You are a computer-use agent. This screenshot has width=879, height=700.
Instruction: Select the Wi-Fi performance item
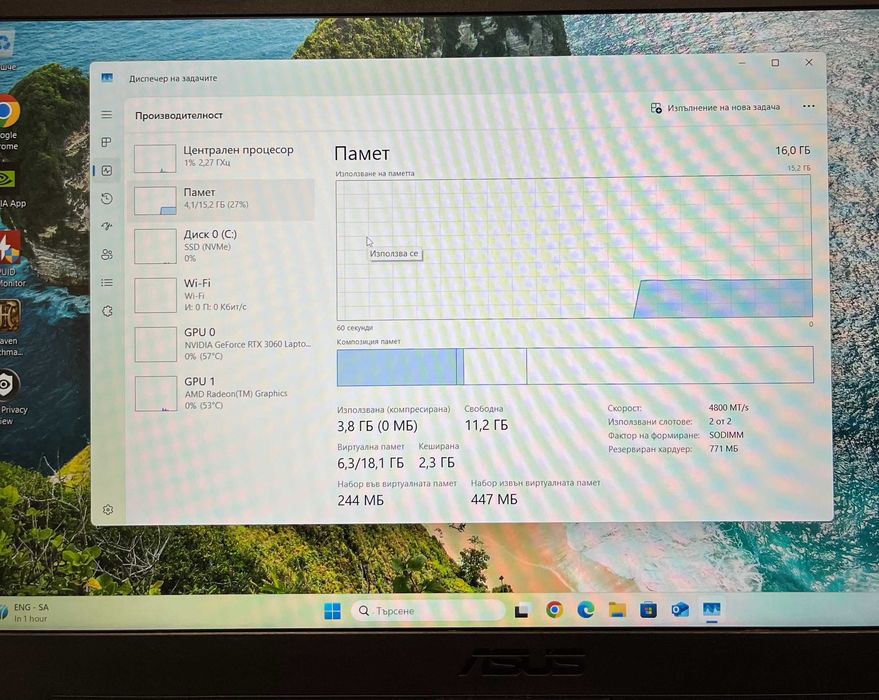click(x=222, y=294)
